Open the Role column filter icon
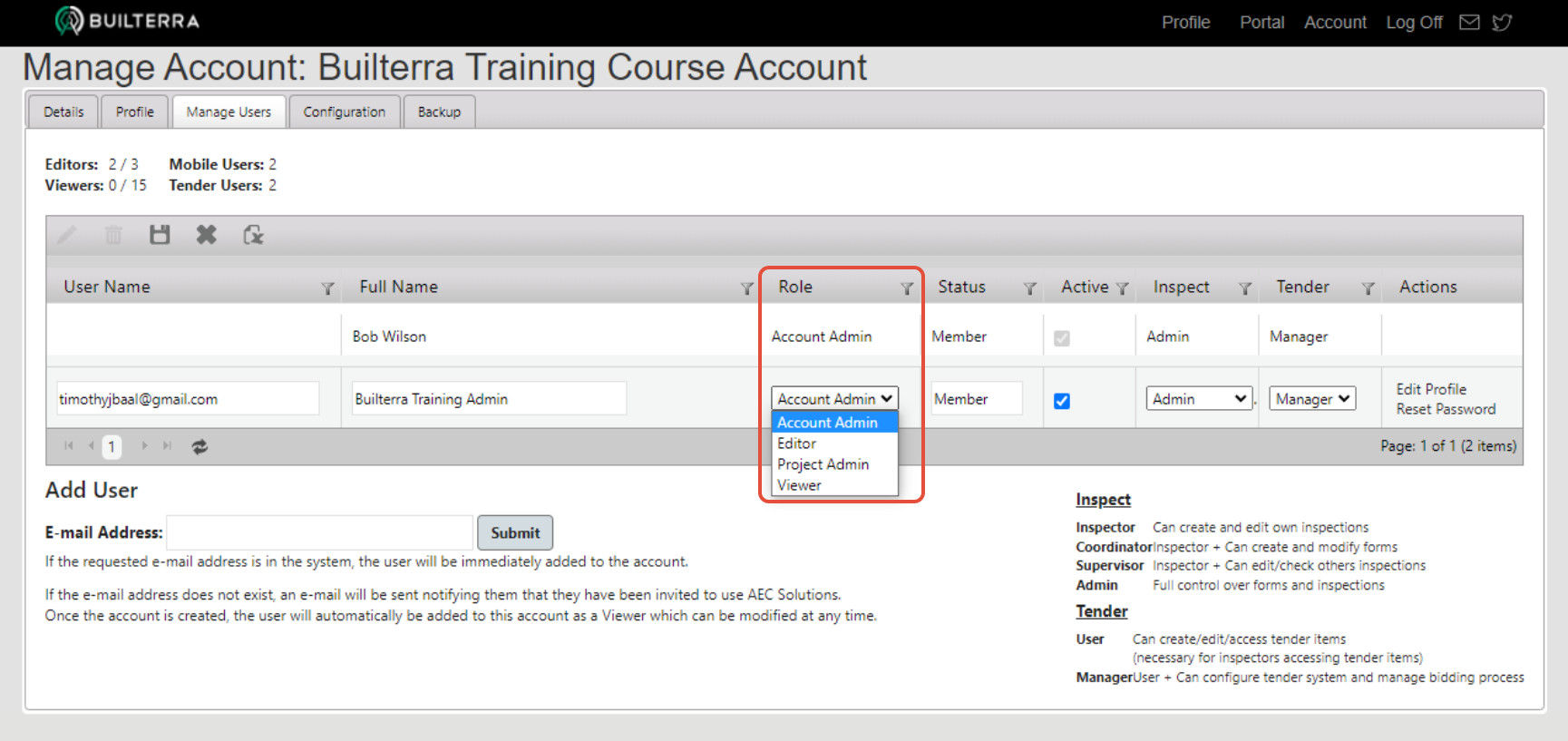 coord(906,288)
